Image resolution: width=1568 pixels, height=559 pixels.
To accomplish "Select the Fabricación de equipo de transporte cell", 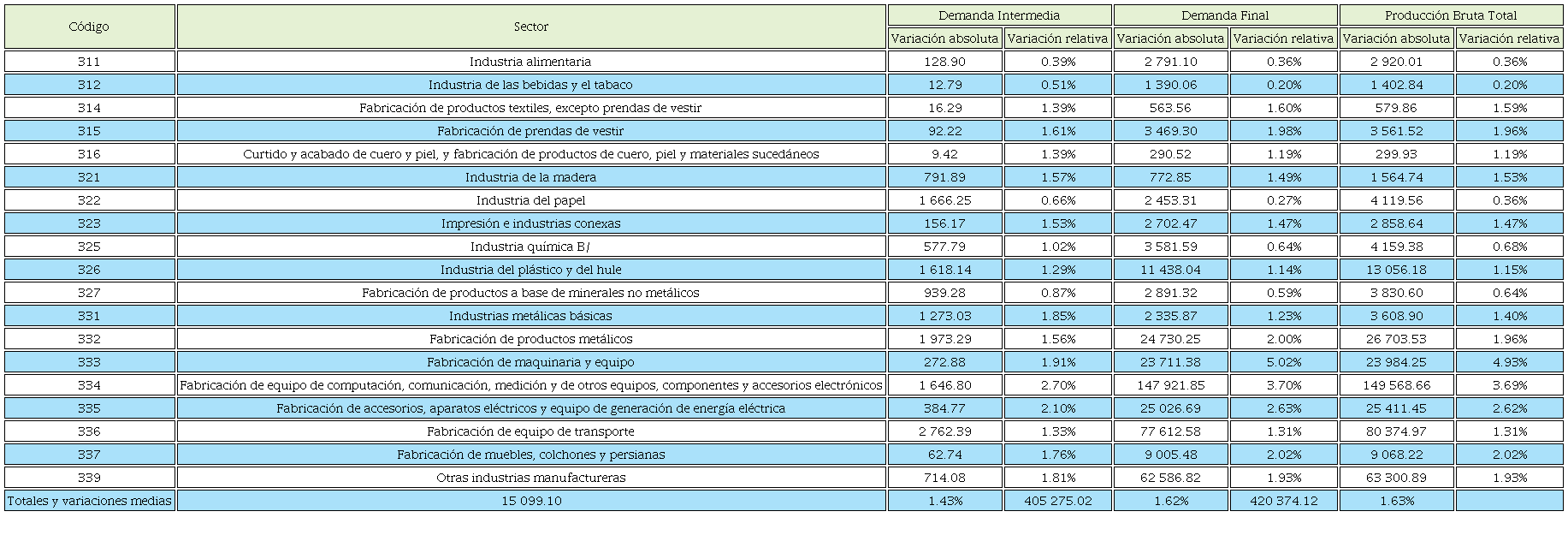I will click(530, 431).
